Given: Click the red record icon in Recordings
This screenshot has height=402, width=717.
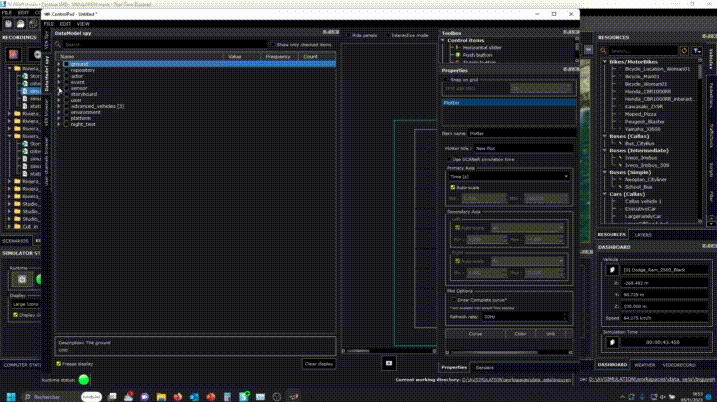Looking at the screenshot, I should pyautogui.click(x=14, y=54).
